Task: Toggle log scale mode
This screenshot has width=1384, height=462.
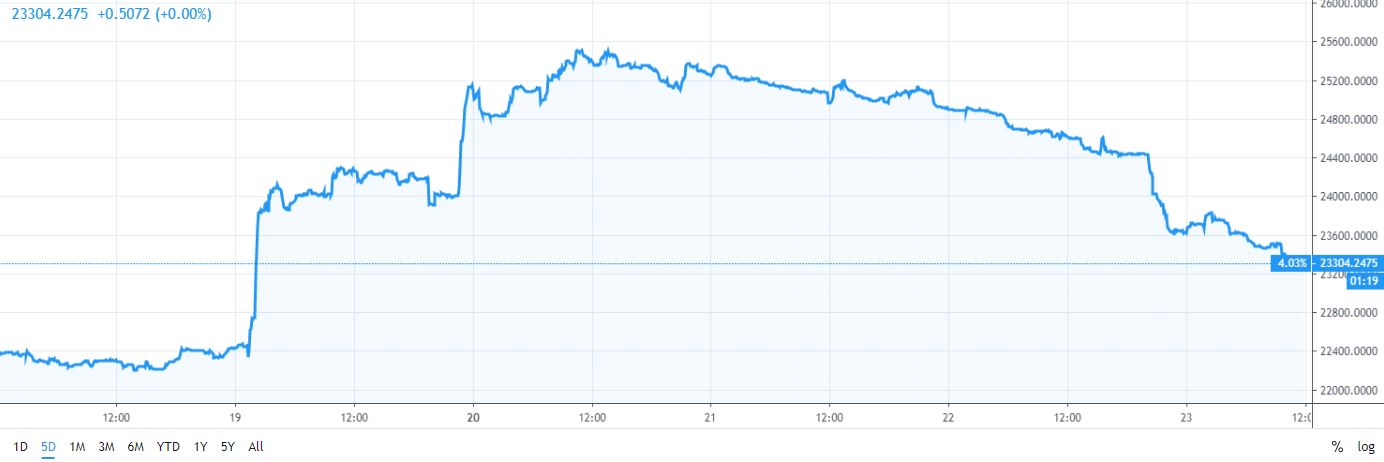Action: [1365, 447]
